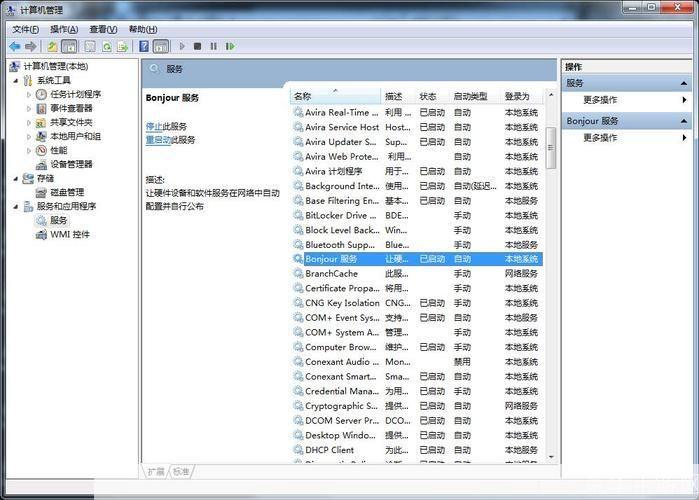This screenshot has width=699, height=500.
Task: Click the services list scrollbar thumb
Action: [551, 148]
